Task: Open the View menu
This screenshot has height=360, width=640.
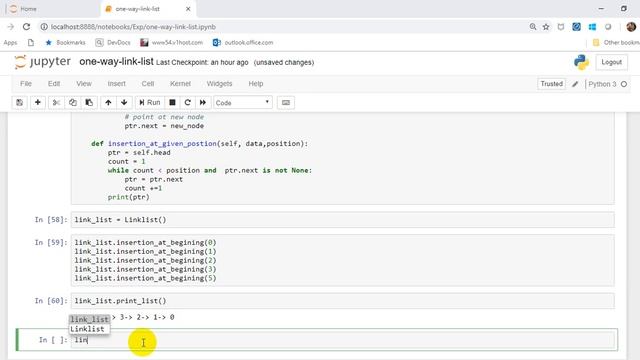Action: pyautogui.click(x=84, y=84)
